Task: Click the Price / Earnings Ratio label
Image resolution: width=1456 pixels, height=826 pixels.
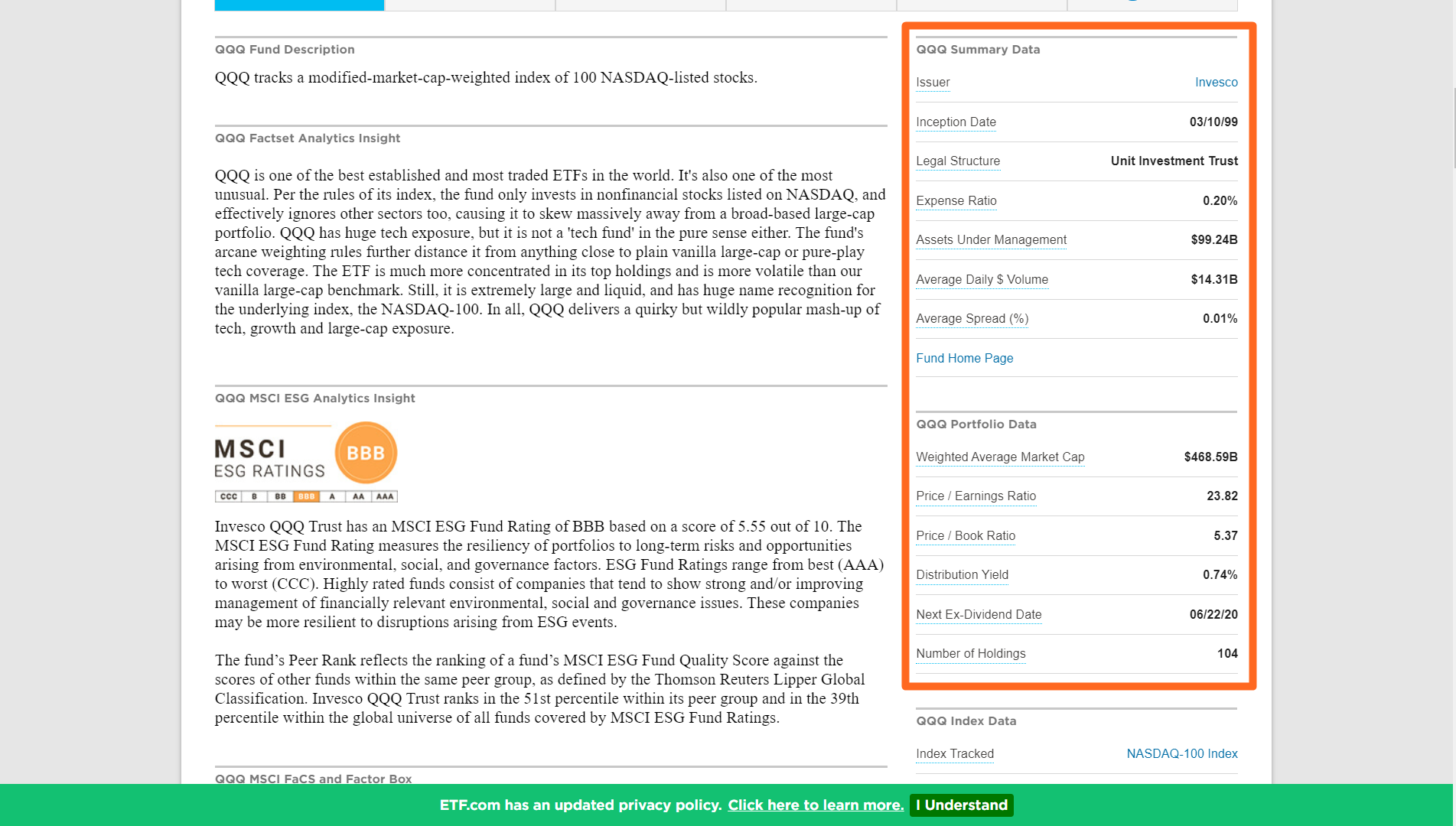Action: point(976,496)
